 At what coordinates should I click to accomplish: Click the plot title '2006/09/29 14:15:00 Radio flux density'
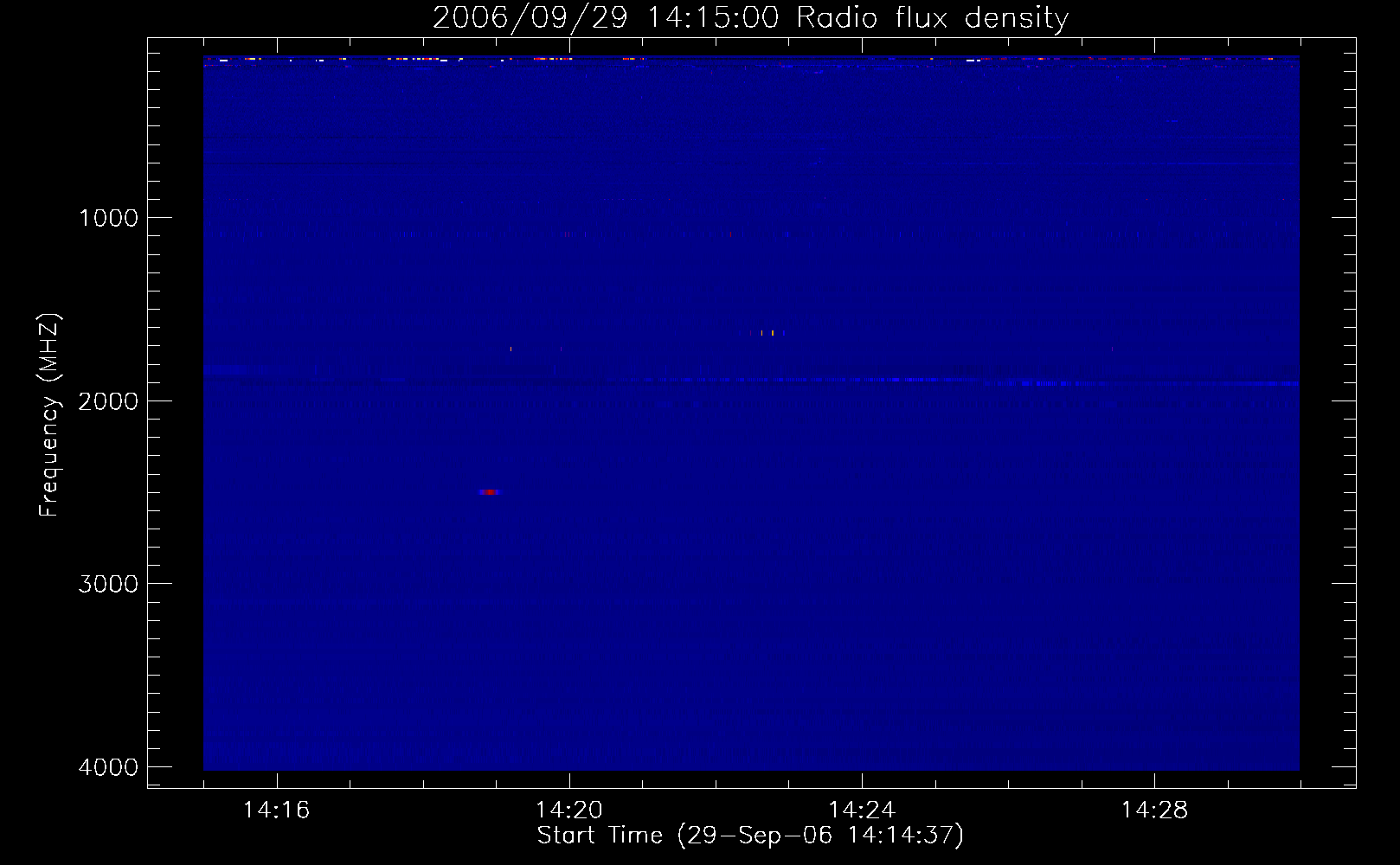750,17
